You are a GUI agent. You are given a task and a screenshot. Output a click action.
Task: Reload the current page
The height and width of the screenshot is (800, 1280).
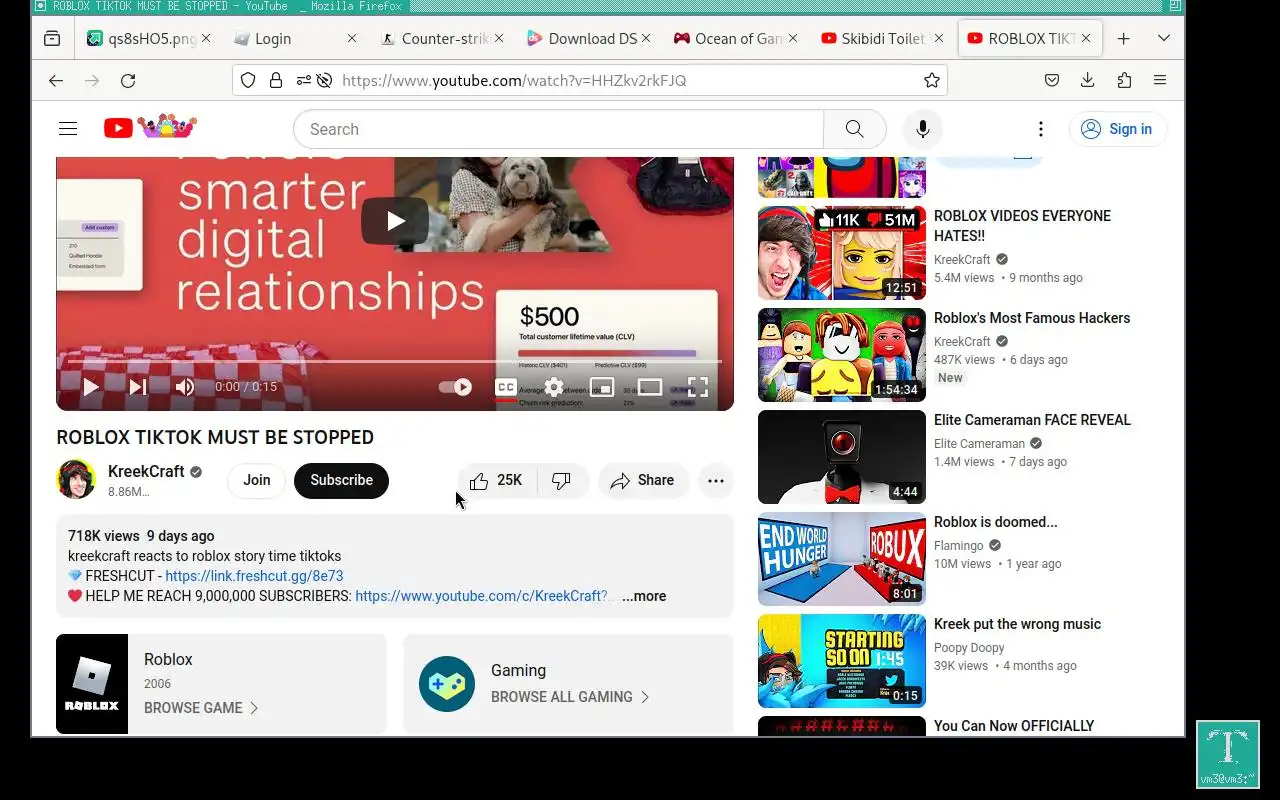(128, 80)
